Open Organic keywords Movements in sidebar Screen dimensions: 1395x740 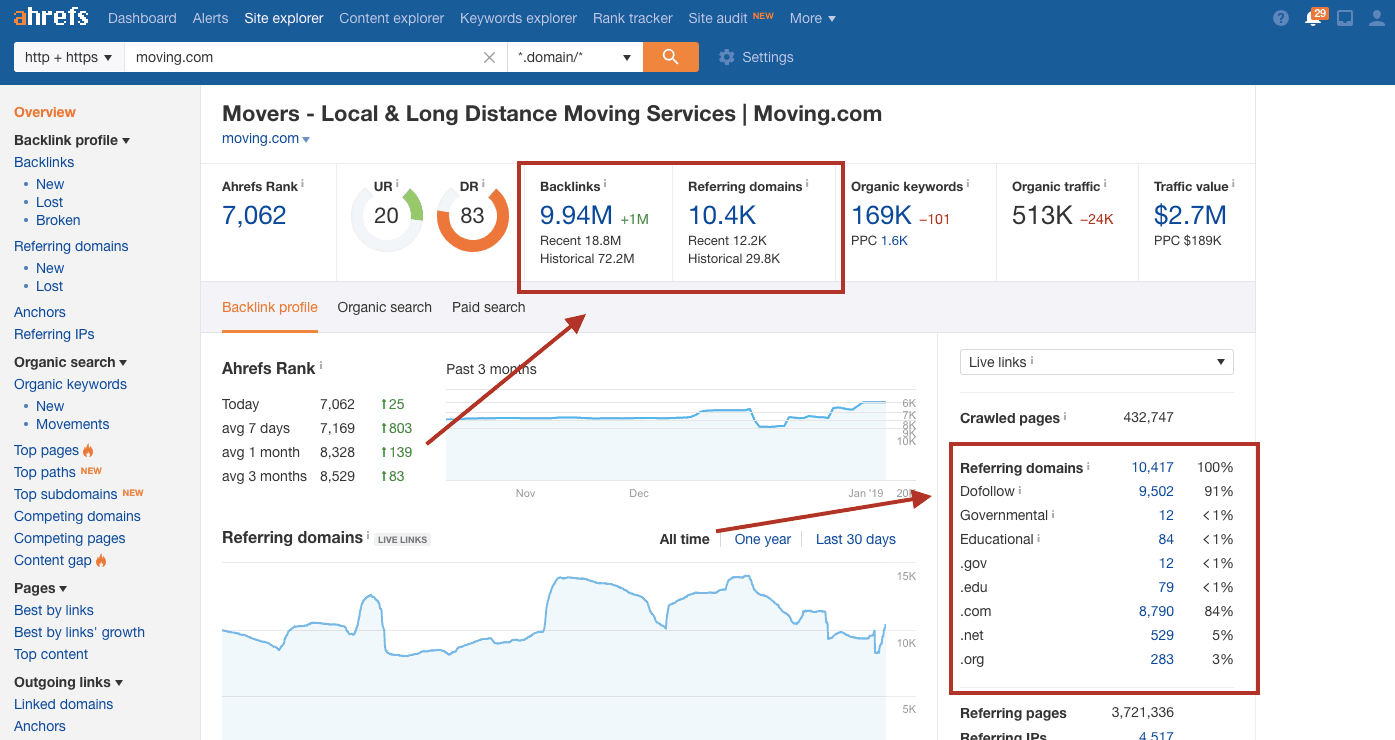point(73,424)
